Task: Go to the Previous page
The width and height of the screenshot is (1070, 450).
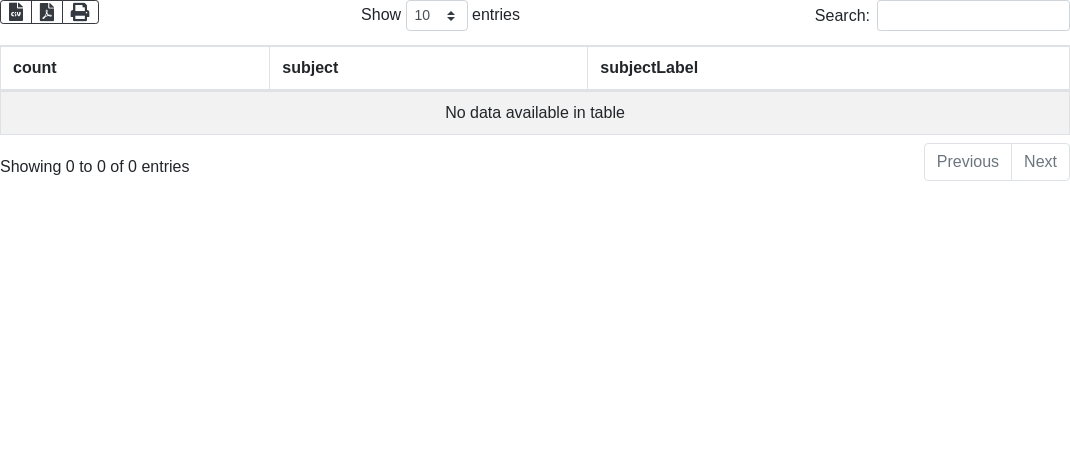Action: pos(967,162)
